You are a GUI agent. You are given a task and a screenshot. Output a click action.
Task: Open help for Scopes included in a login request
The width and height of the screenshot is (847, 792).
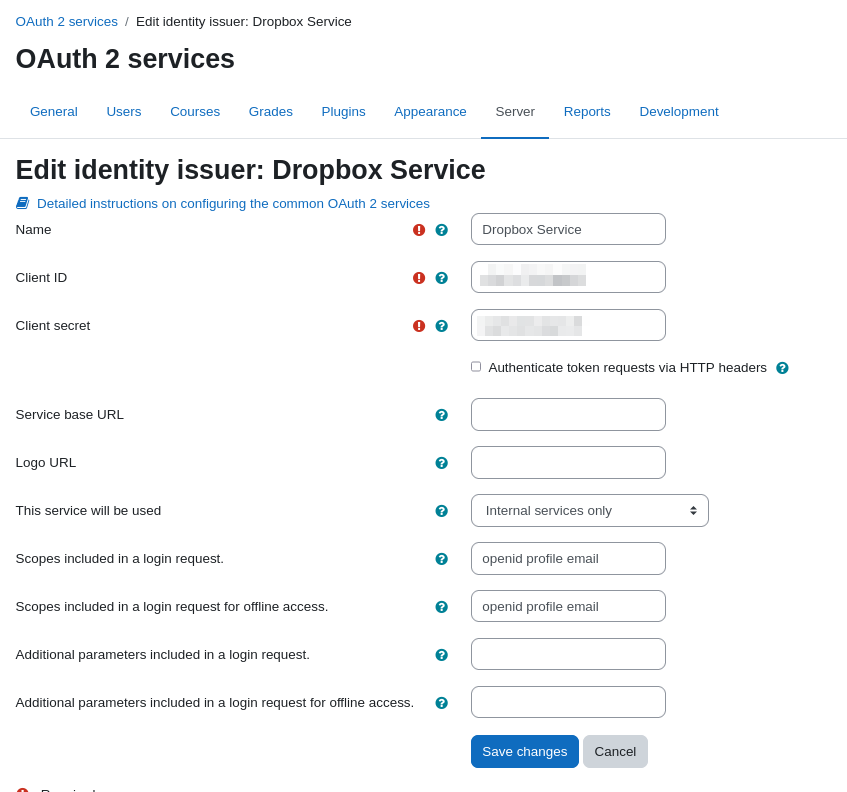[x=441, y=559]
